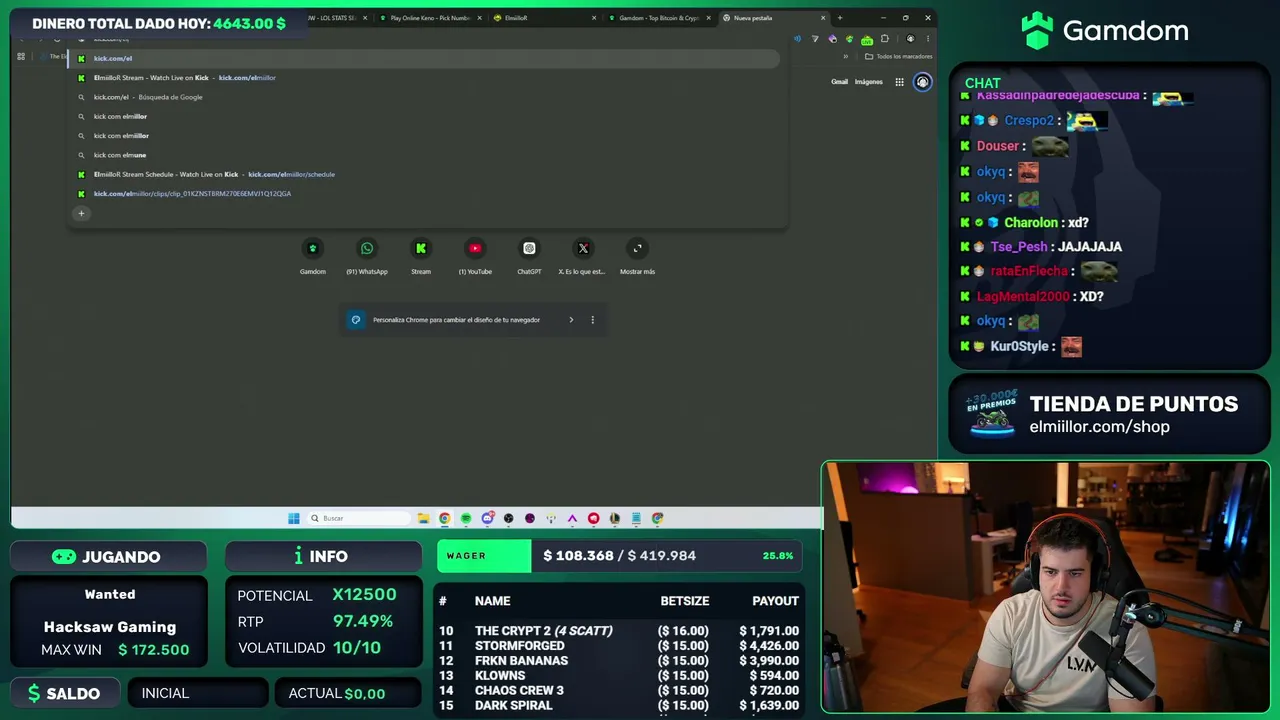Click the X12500 potential value
Viewport: 1280px width, 720px height.
(364, 595)
